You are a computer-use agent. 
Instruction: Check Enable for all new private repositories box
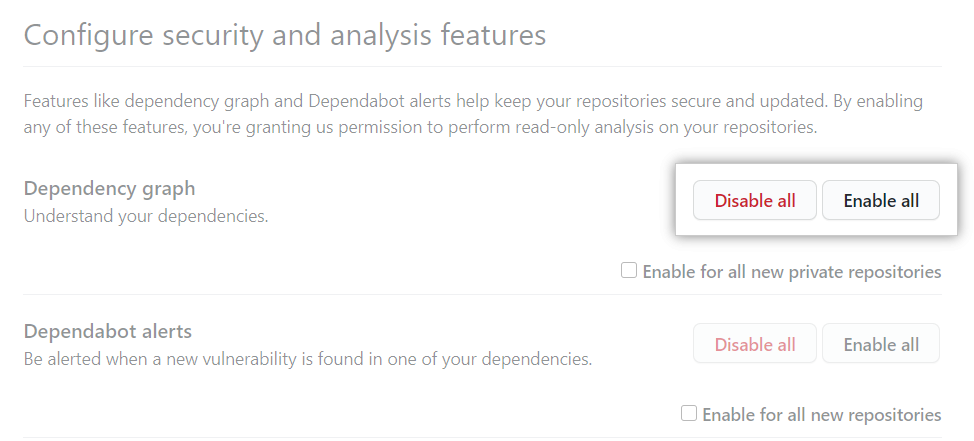point(629,270)
